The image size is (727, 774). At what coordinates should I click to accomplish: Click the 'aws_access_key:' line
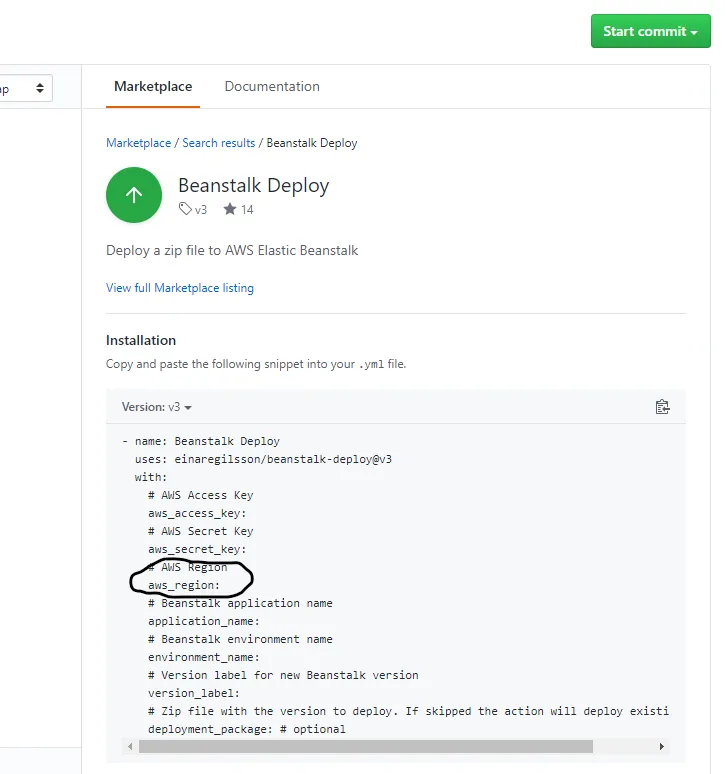click(x=197, y=513)
